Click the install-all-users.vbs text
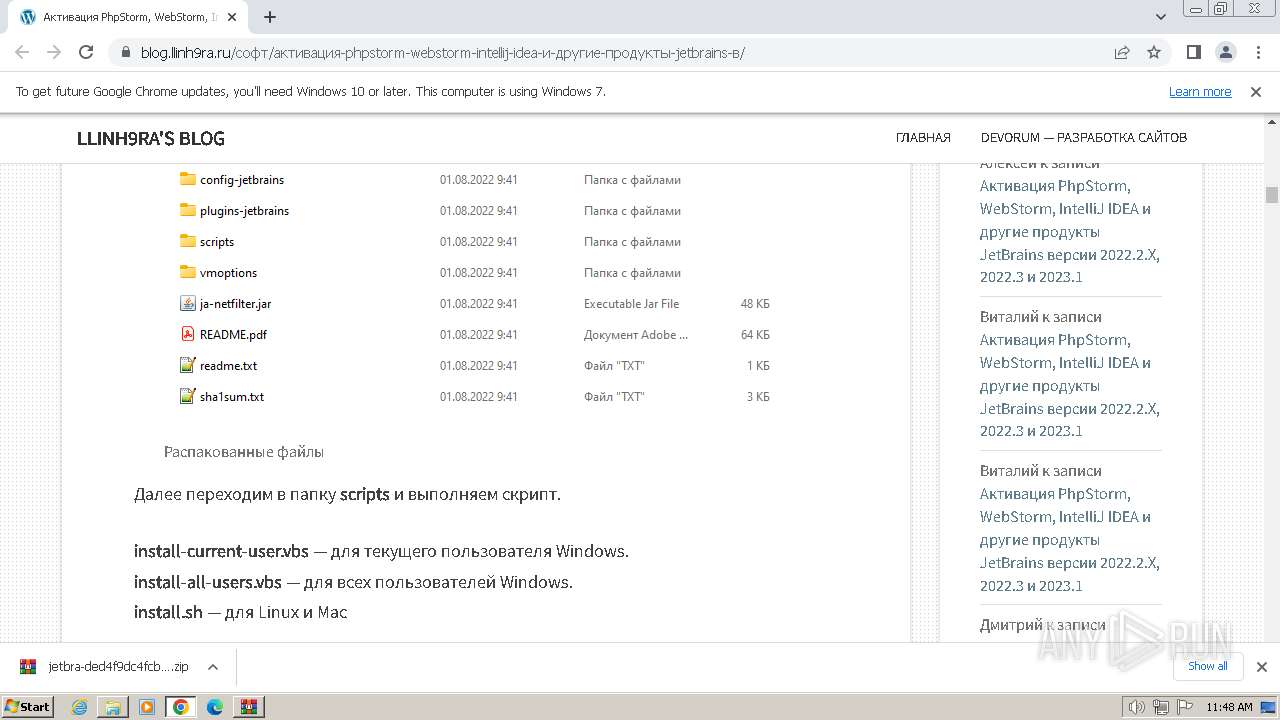1280x720 pixels. pyautogui.click(x=208, y=582)
